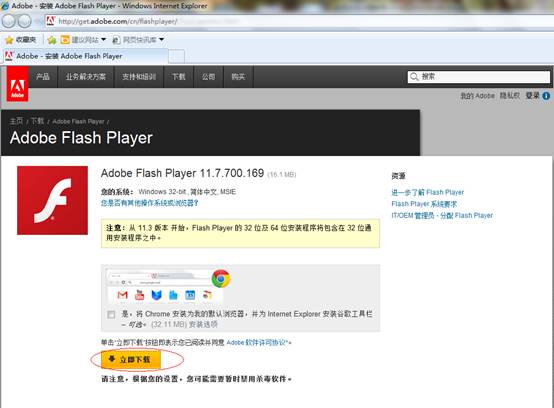The width and height of the screenshot is (554, 408).
Task: Open Flash Player 系统要求 link
Action: pyautogui.click(x=424, y=204)
